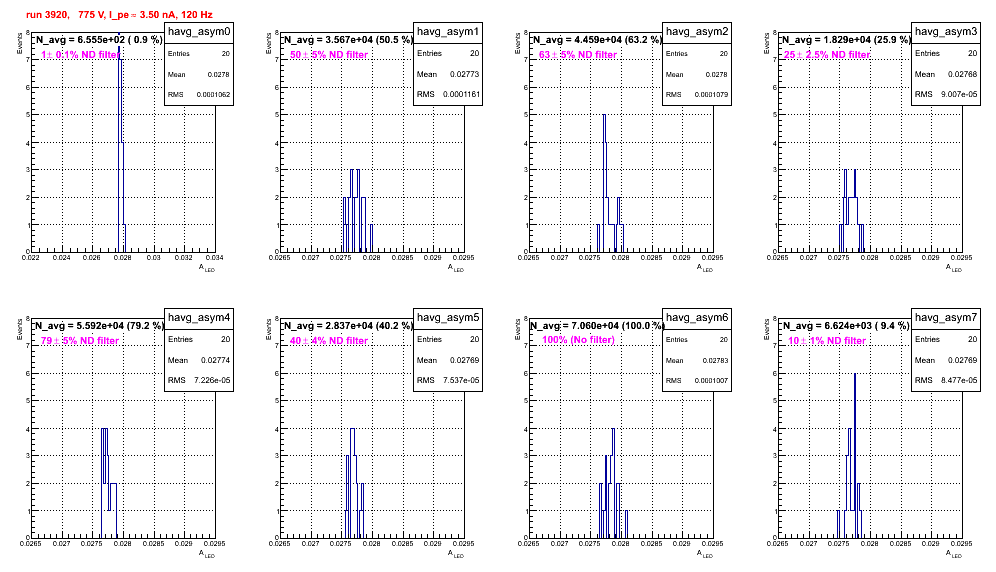Screen dimensions: 996x572
Task: Click Mean 0.0278 in havg_asym0 stats box
Action: [198, 74]
